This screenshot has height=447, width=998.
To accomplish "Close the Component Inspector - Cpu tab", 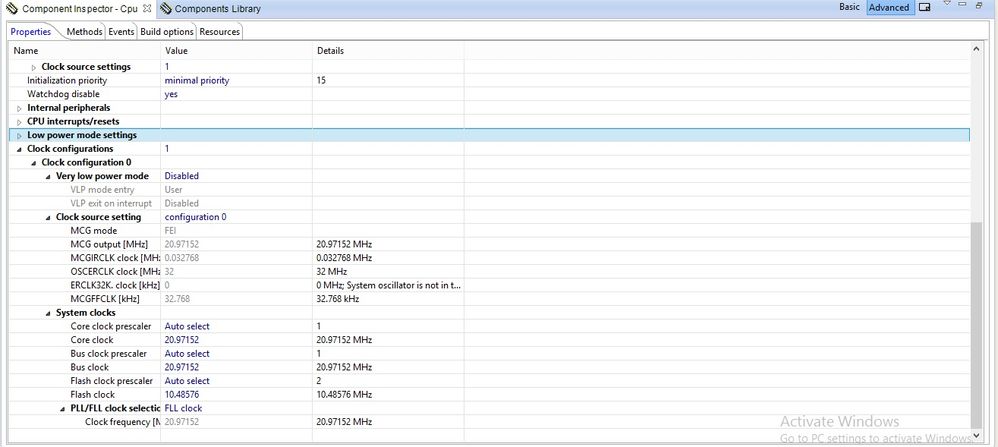I will click(146, 9).
